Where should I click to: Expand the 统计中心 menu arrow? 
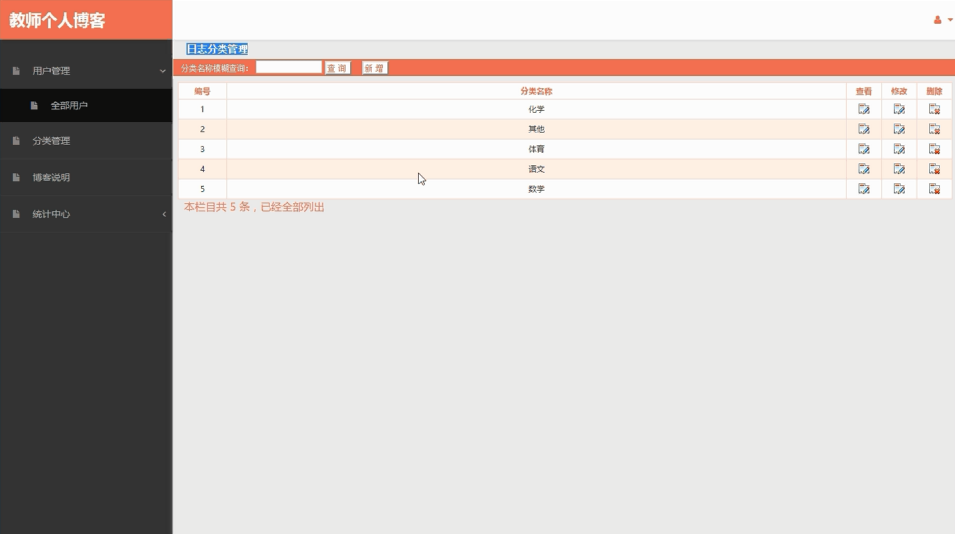coord(164,214)
